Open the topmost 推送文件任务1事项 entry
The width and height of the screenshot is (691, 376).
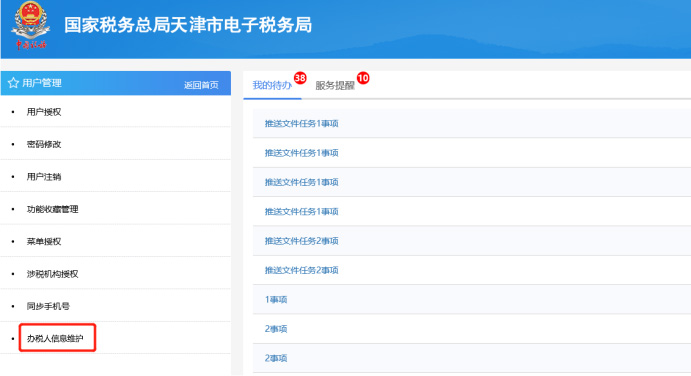301,123
